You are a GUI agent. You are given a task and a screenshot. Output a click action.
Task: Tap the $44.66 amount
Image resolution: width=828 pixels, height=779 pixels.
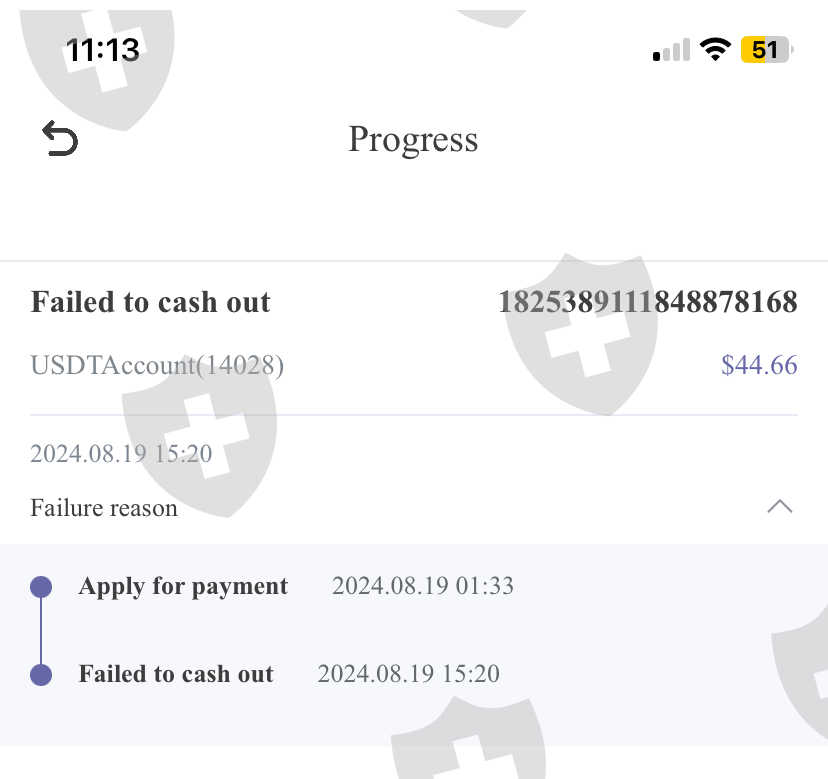click(x=759, y=365)
